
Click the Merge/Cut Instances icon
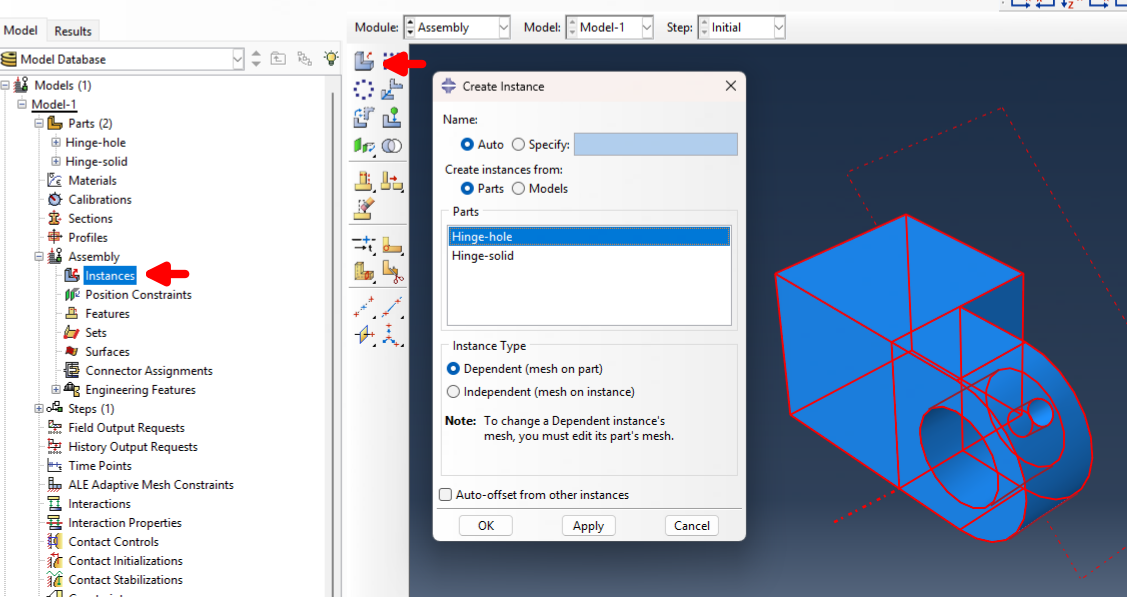tap(391, 146)
